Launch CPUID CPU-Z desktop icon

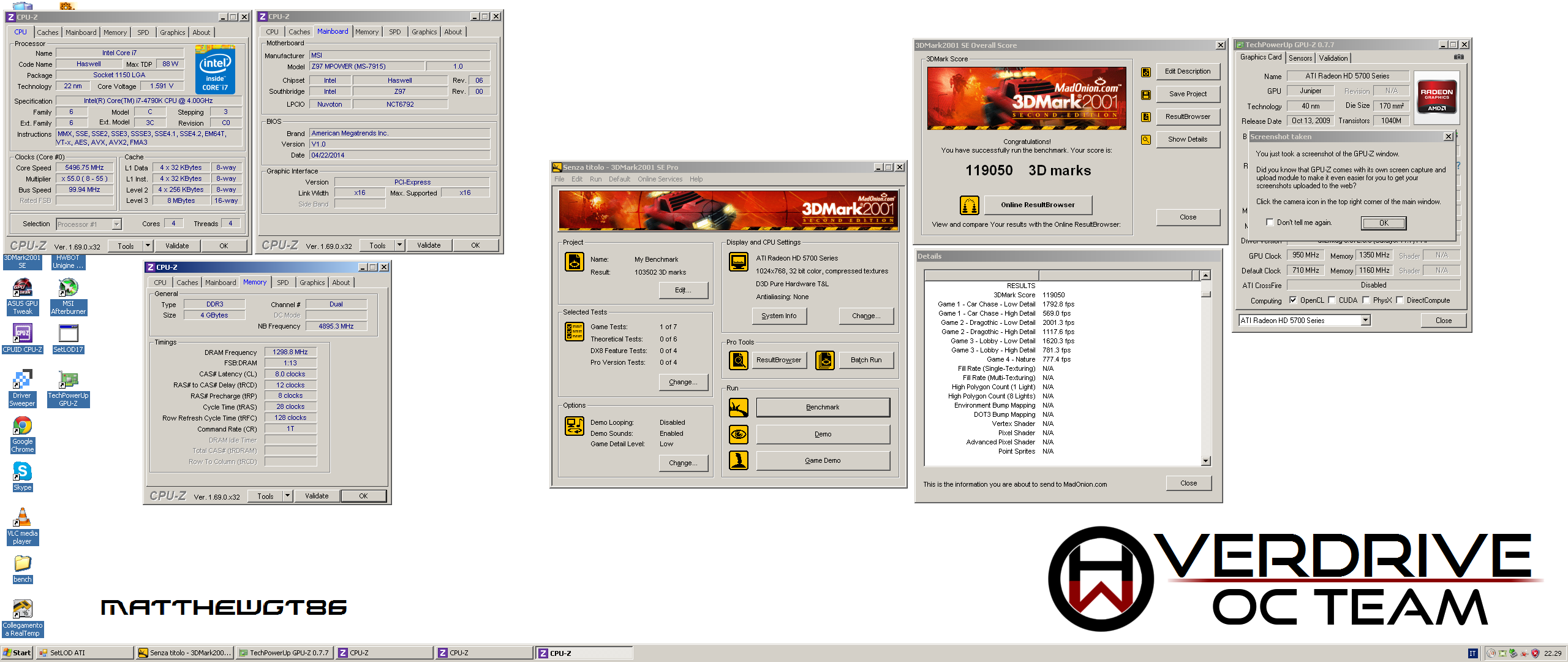tap(23, 338)
